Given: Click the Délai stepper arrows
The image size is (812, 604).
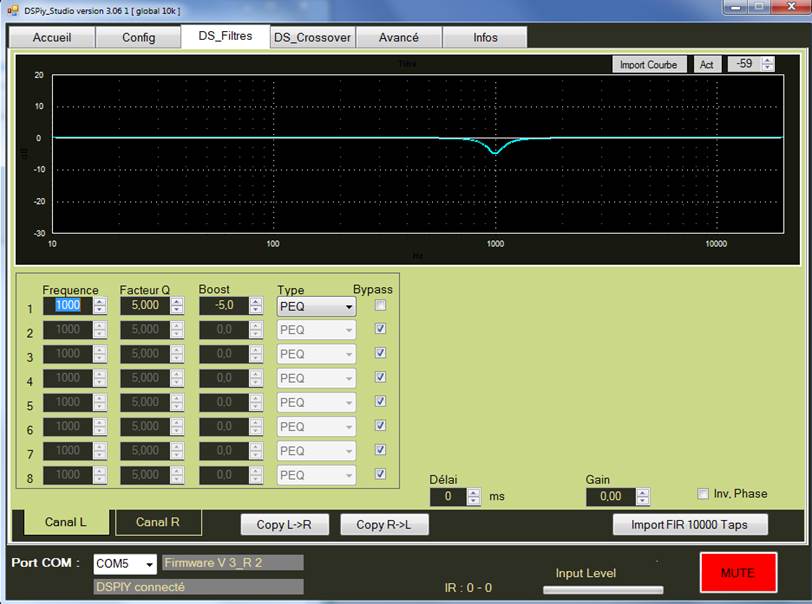Looking at the screenshot, I should click(x=473, y=497).
